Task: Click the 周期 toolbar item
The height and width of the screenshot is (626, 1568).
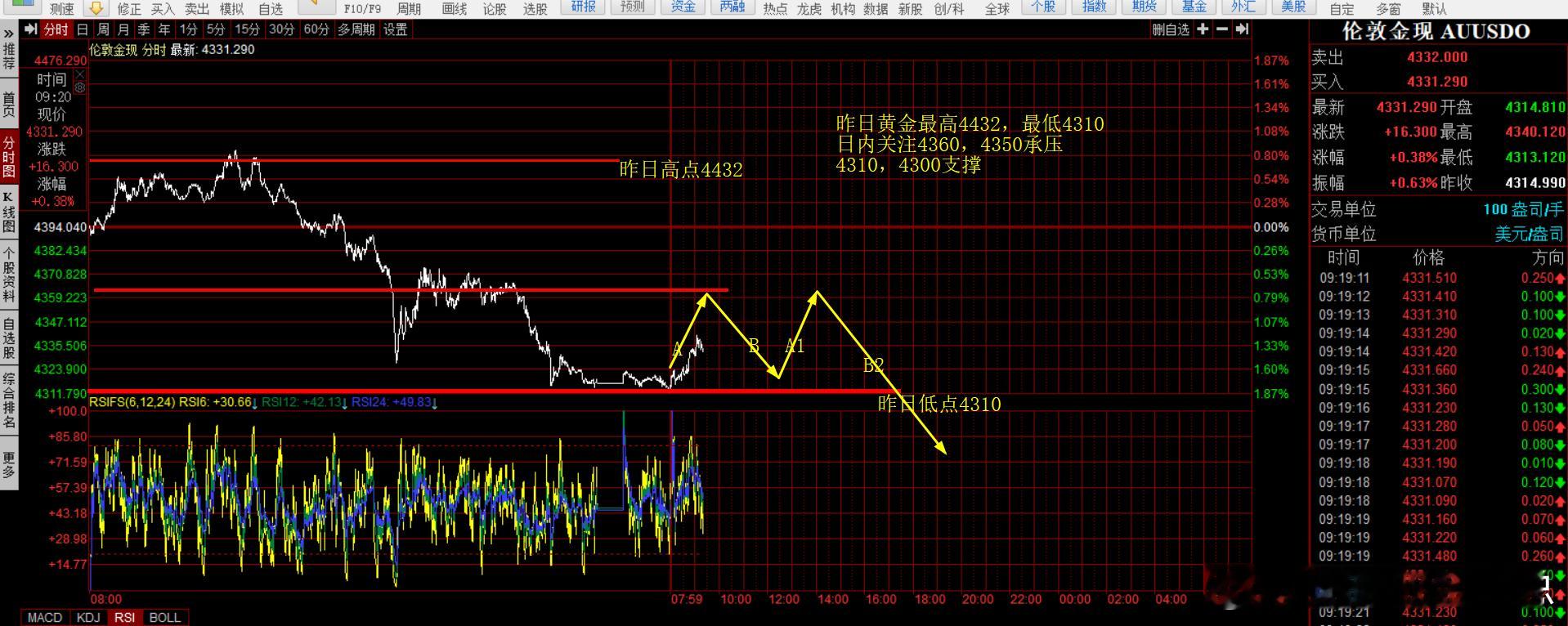Action: point(409,9)
